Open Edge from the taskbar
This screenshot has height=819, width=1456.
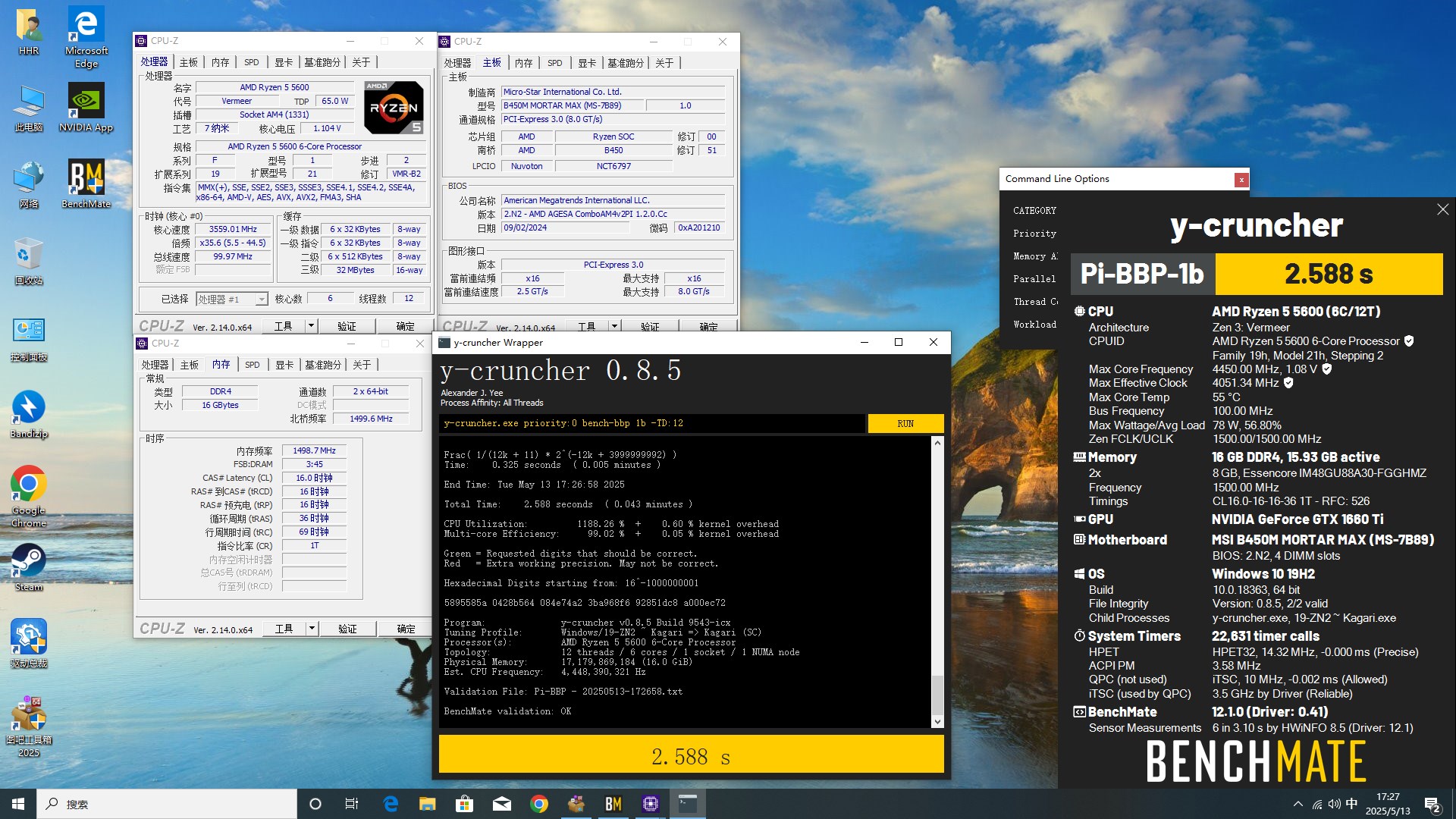[391, 804]
